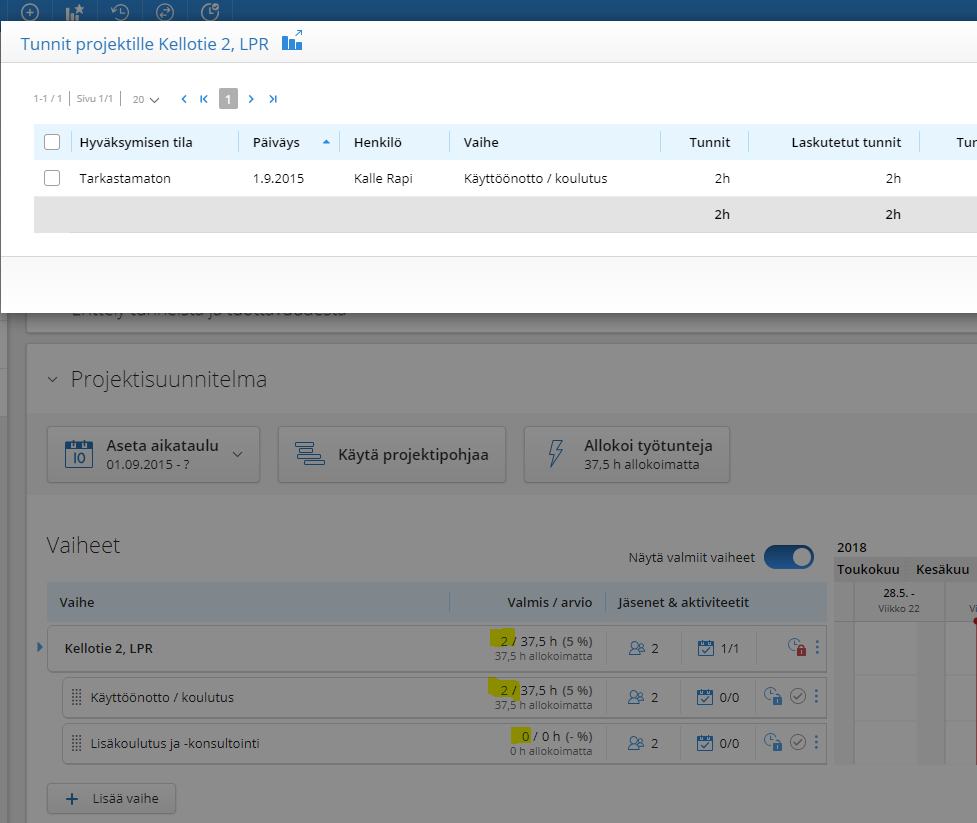977x823 pixels.
Task: Open the members icon of Kellotie 2, LPR row
Action: tap(637, 649)
